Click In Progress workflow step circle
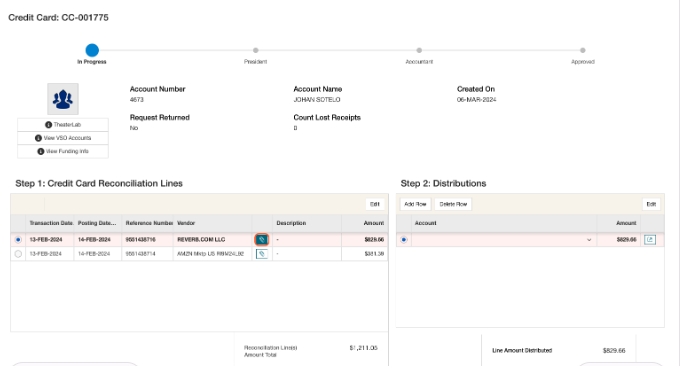The image size is (681, 366). tap(92, 50)
